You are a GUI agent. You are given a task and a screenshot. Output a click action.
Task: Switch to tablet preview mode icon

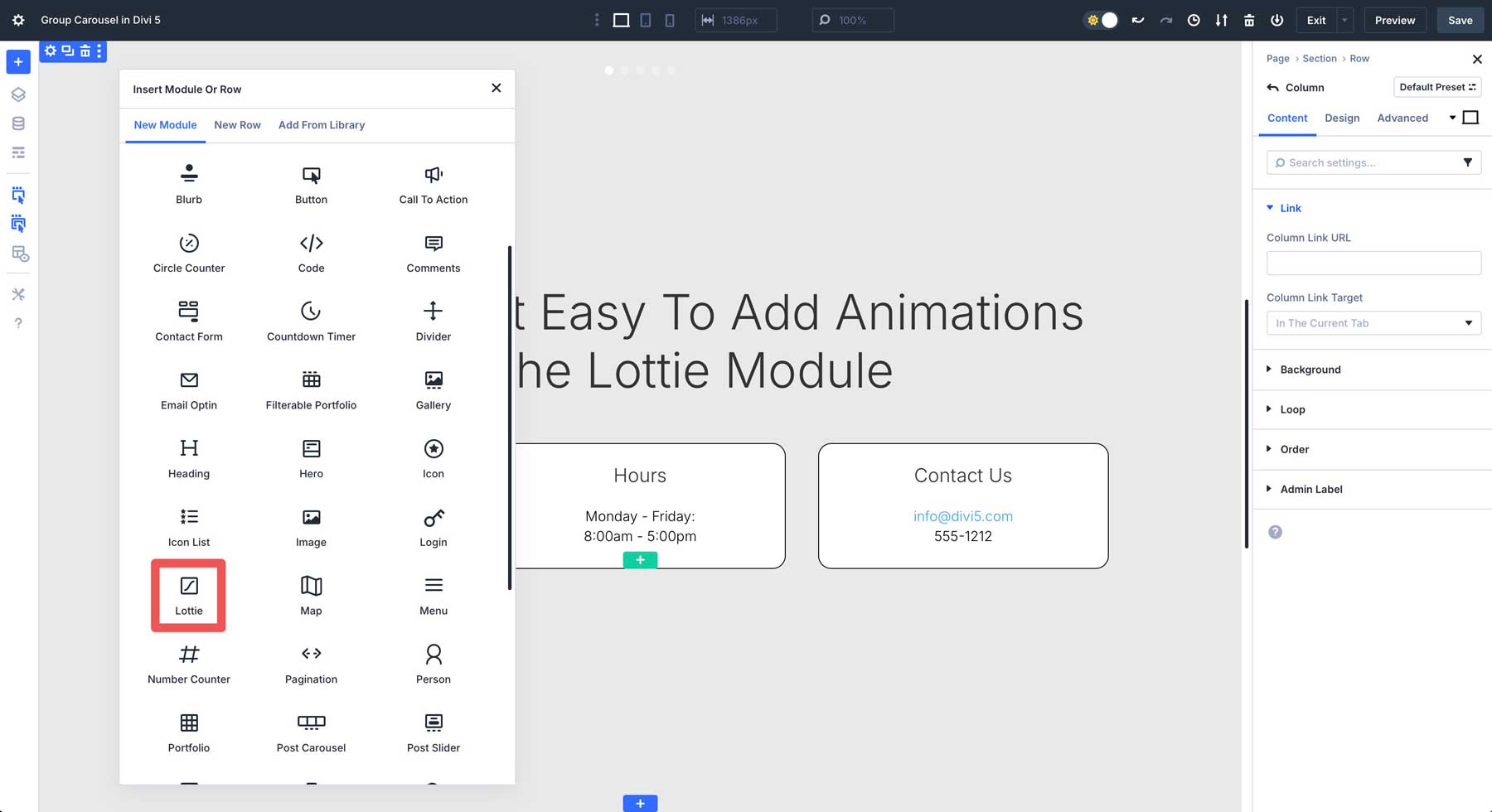coord(645,20)
